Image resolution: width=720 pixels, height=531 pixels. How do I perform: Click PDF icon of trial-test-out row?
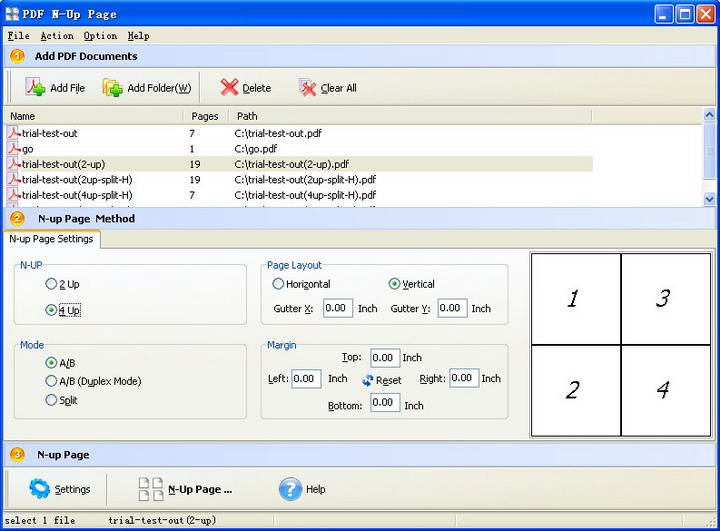click(14, 133)
